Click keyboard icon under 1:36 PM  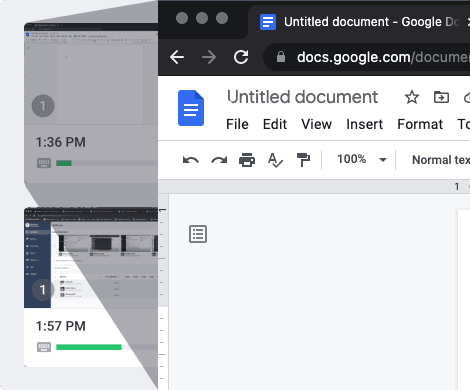[x=44, y=163]
